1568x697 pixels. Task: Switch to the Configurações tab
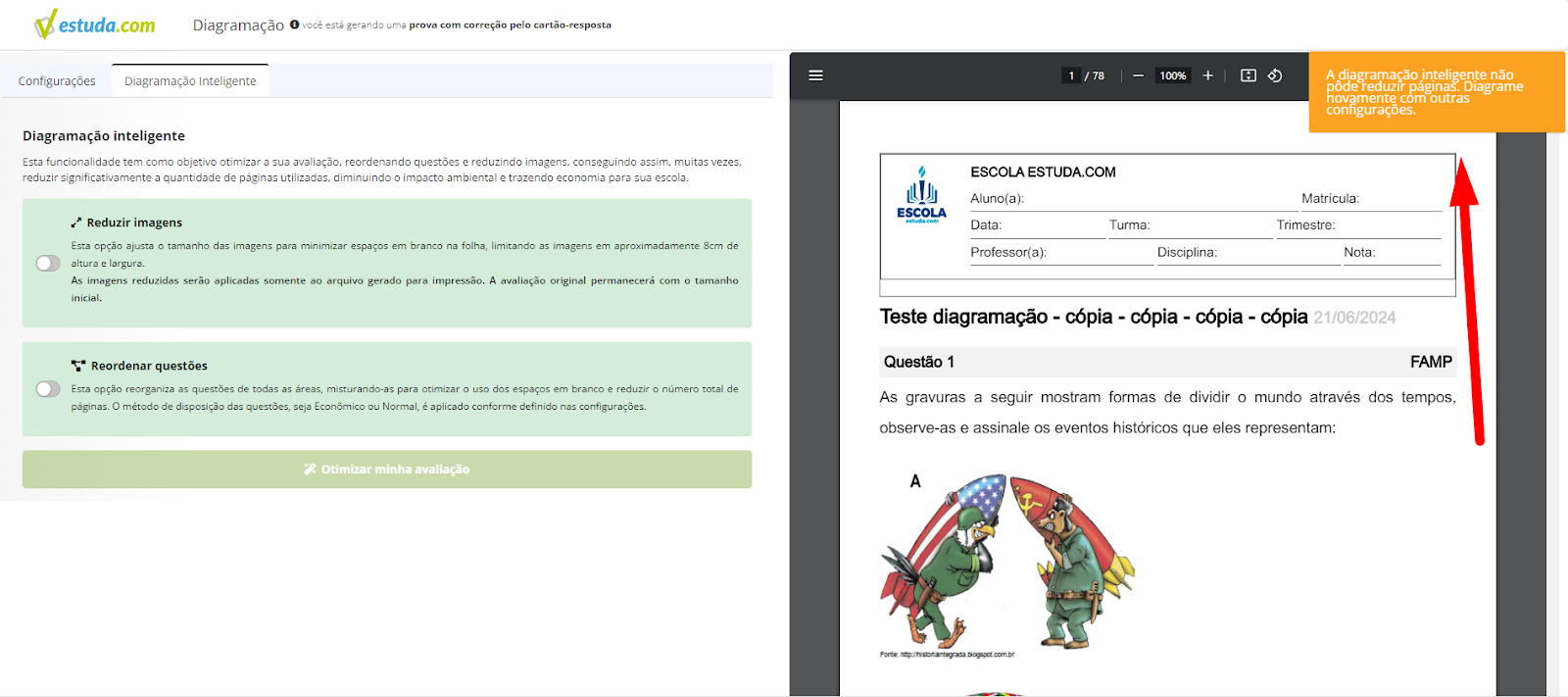pos(57,81)
